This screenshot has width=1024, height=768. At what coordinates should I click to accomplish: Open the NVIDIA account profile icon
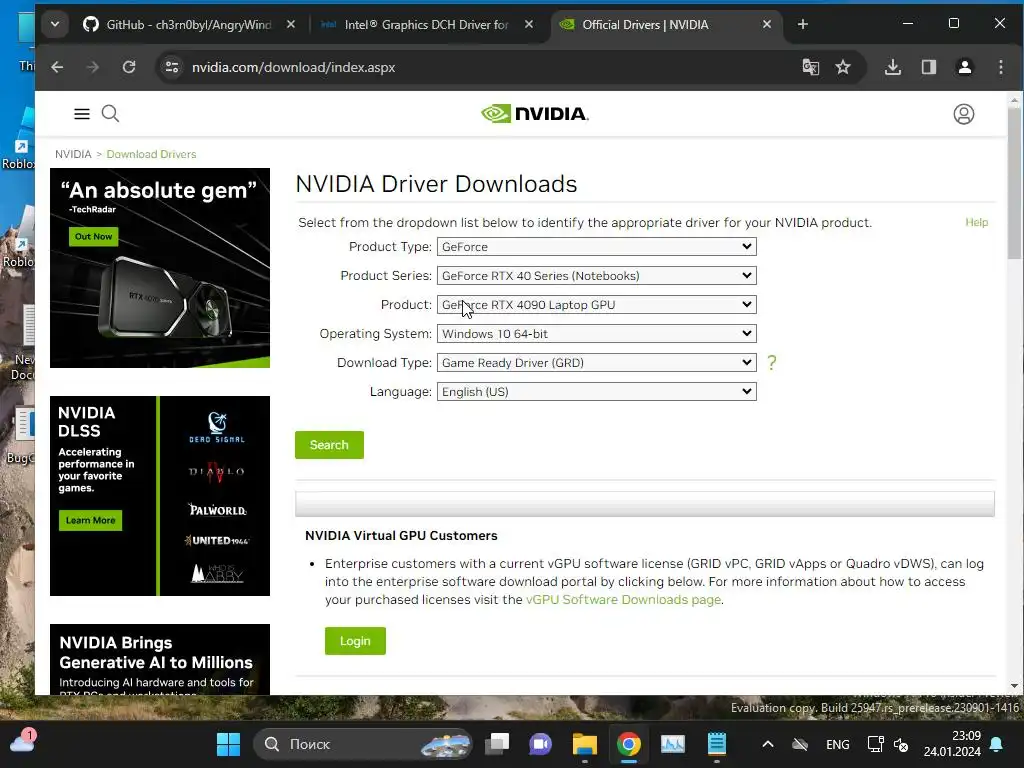pyautogui.click(x=963, y=114)
